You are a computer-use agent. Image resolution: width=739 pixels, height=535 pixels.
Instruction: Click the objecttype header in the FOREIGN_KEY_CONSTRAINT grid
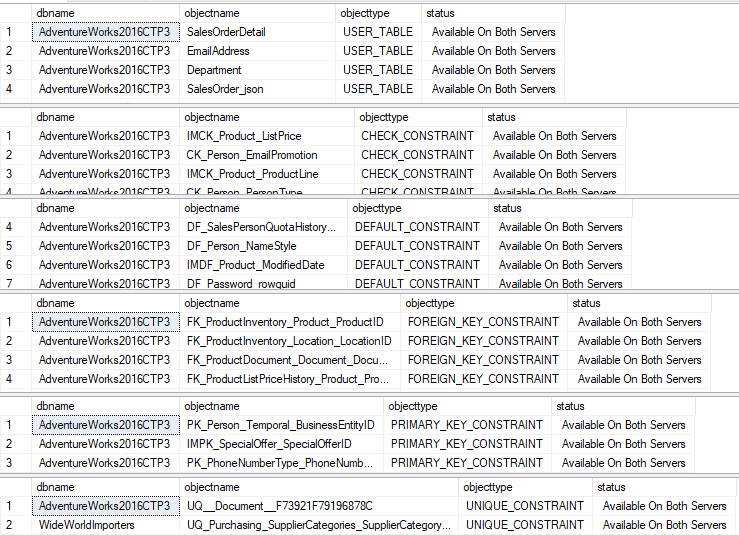coord(484,303)
